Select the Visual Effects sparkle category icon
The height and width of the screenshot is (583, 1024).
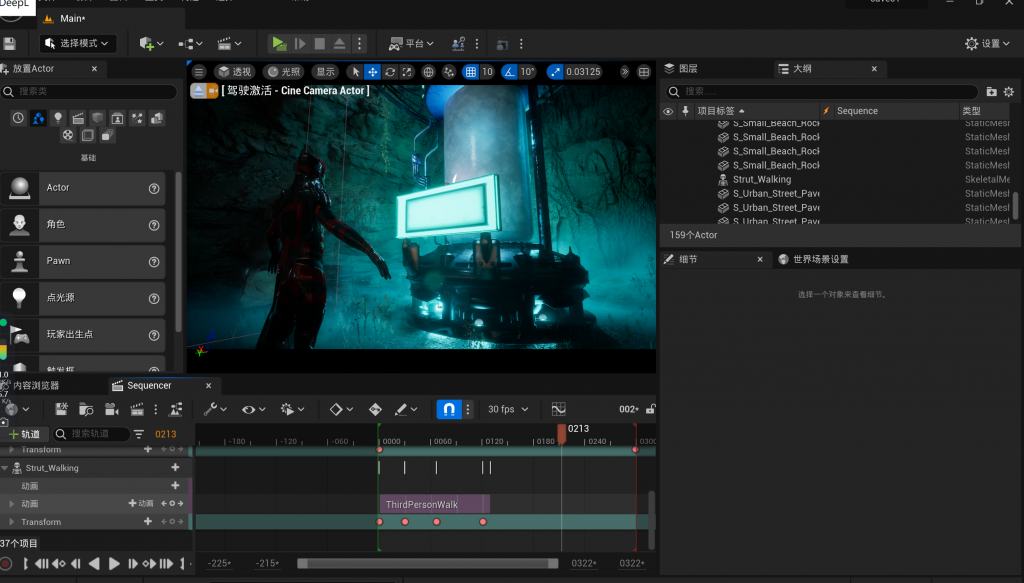(137, 118)
